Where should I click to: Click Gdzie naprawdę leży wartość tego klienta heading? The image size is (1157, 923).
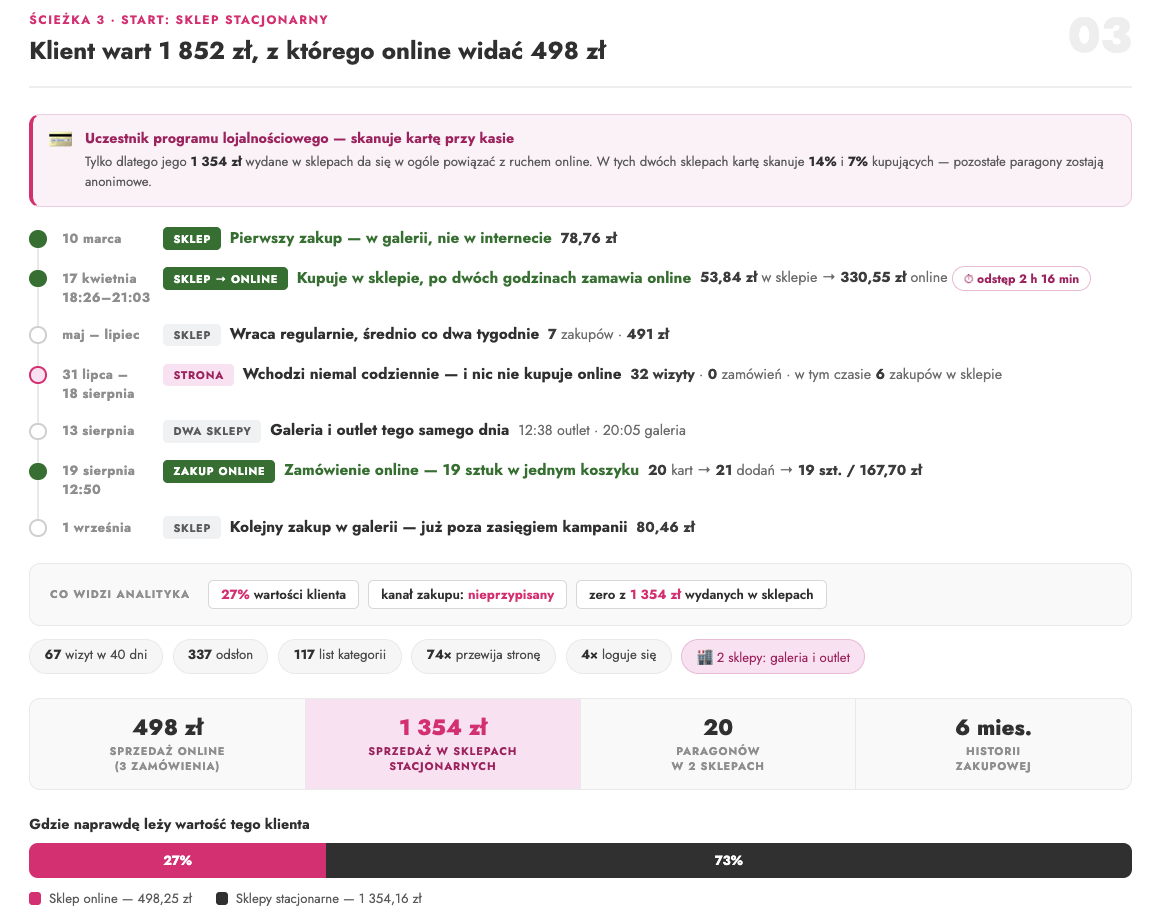tap(169, 824)
